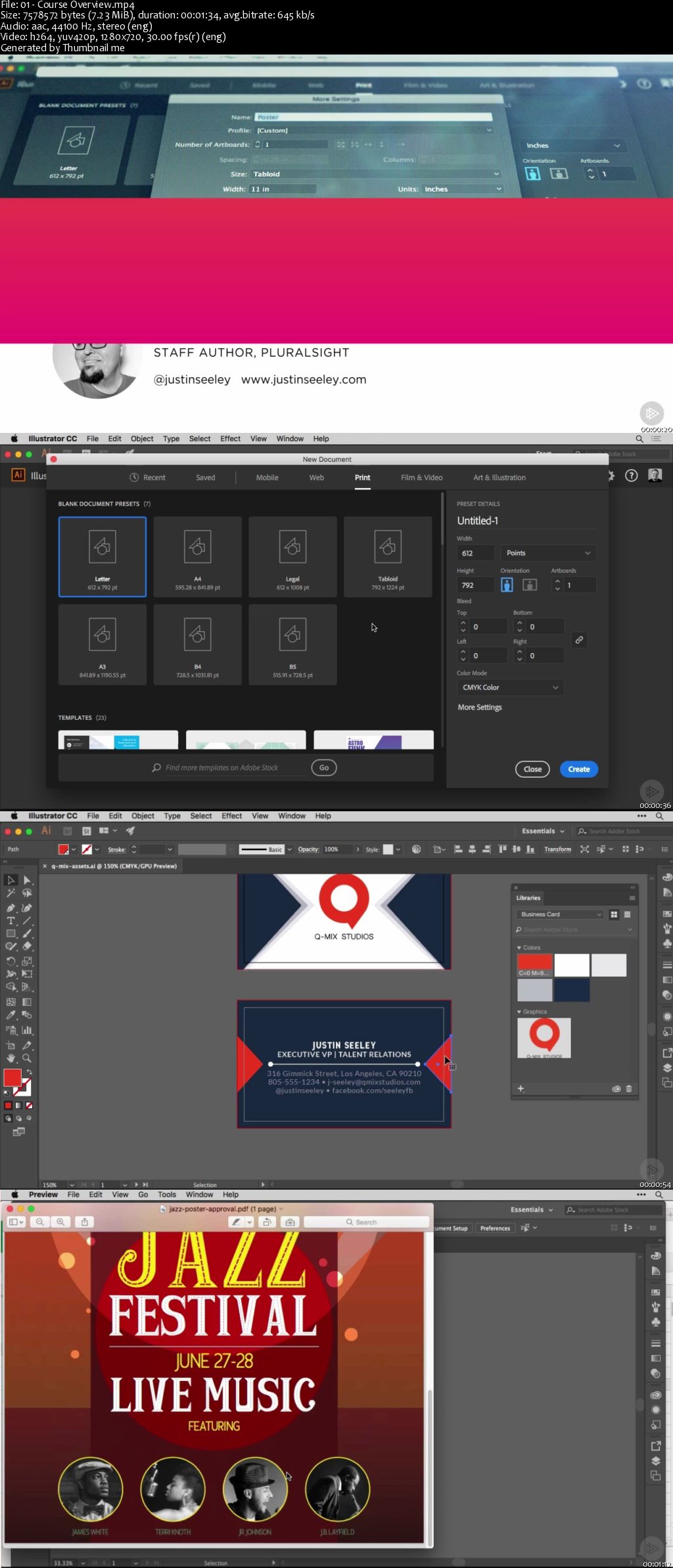Click the Creative Cloud sync icon in Libraries panel
Screen dimensions: 673x1568
point(616,1088)
